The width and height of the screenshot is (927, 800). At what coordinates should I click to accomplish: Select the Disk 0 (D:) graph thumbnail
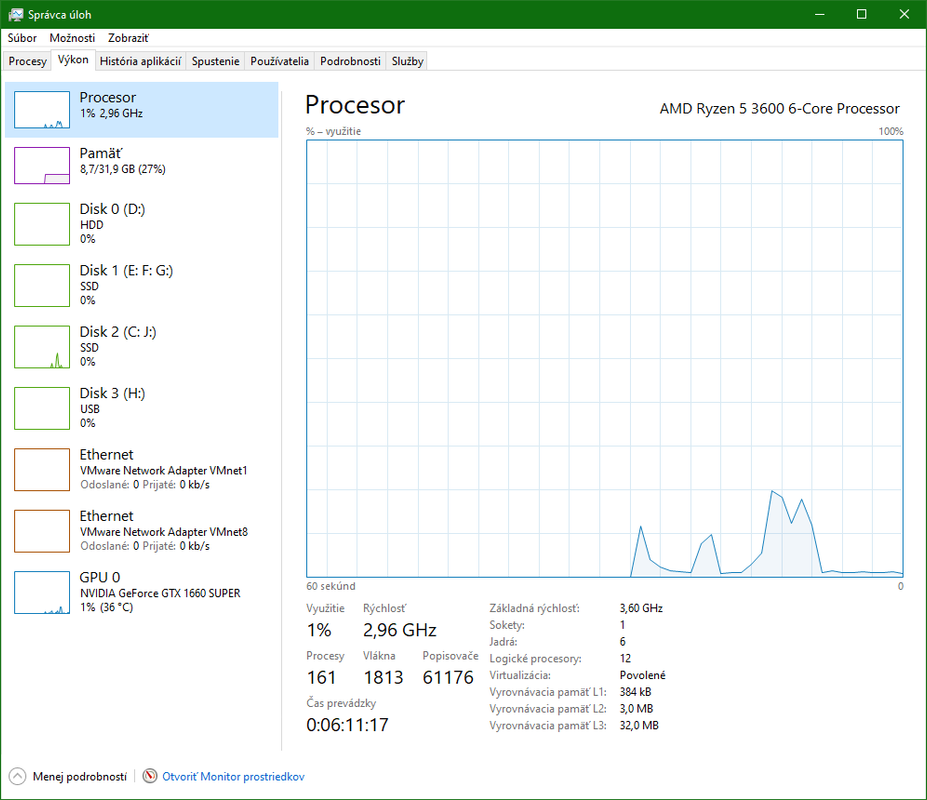[42, 224]
